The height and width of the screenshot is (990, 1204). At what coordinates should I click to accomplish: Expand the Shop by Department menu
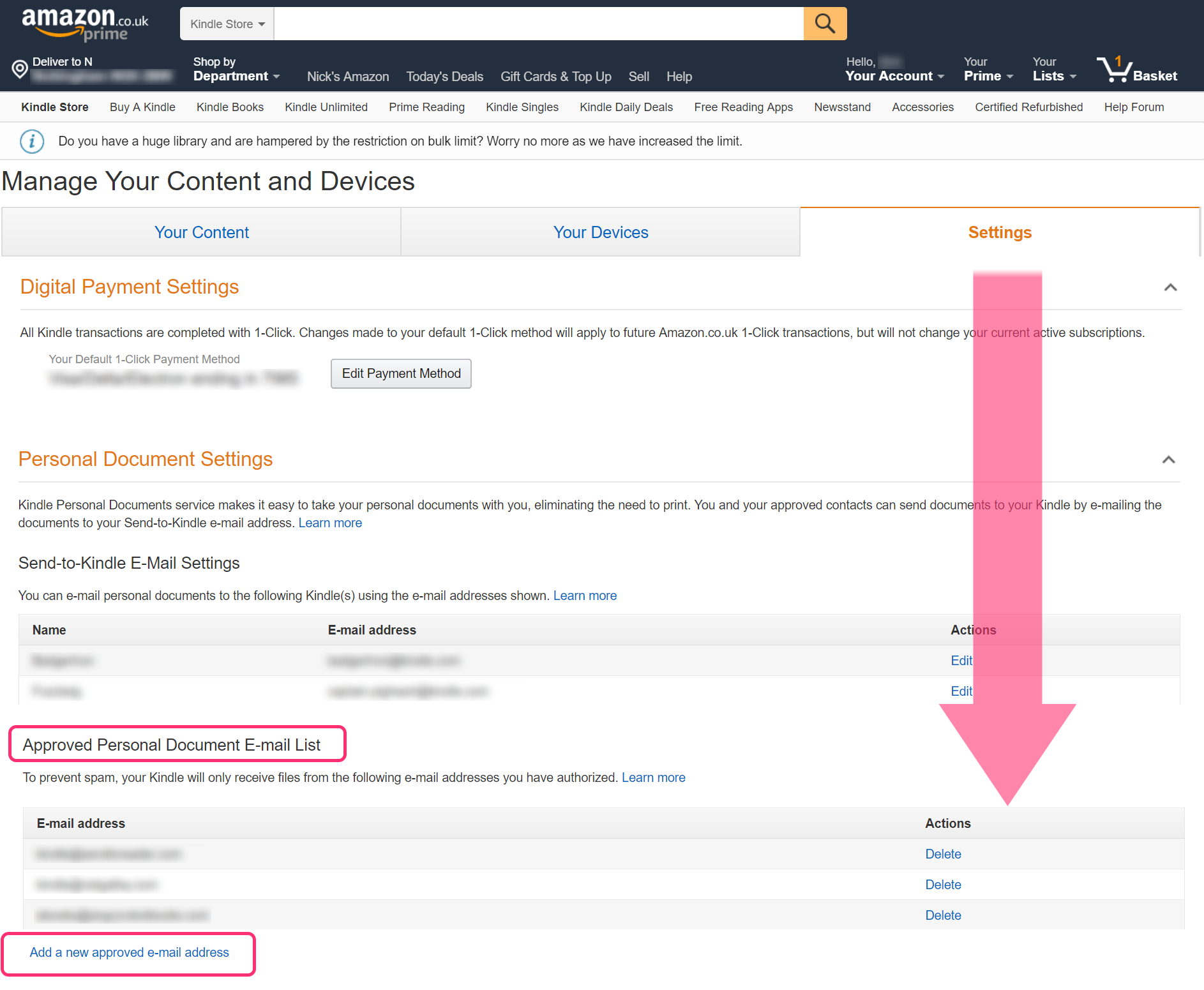[236, 70]
